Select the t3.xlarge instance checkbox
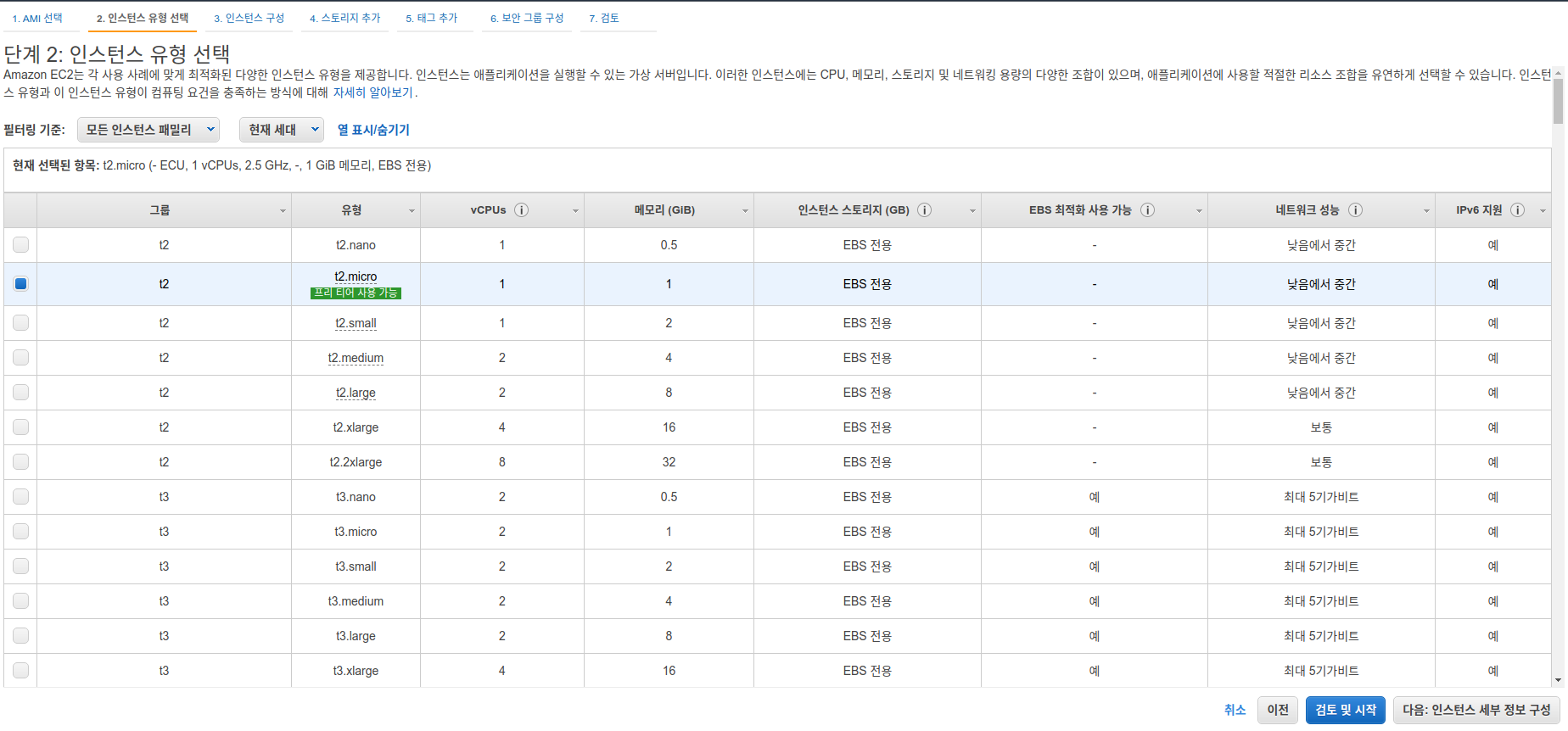Viewport: 1568px width, 731px height. [21, 671]
